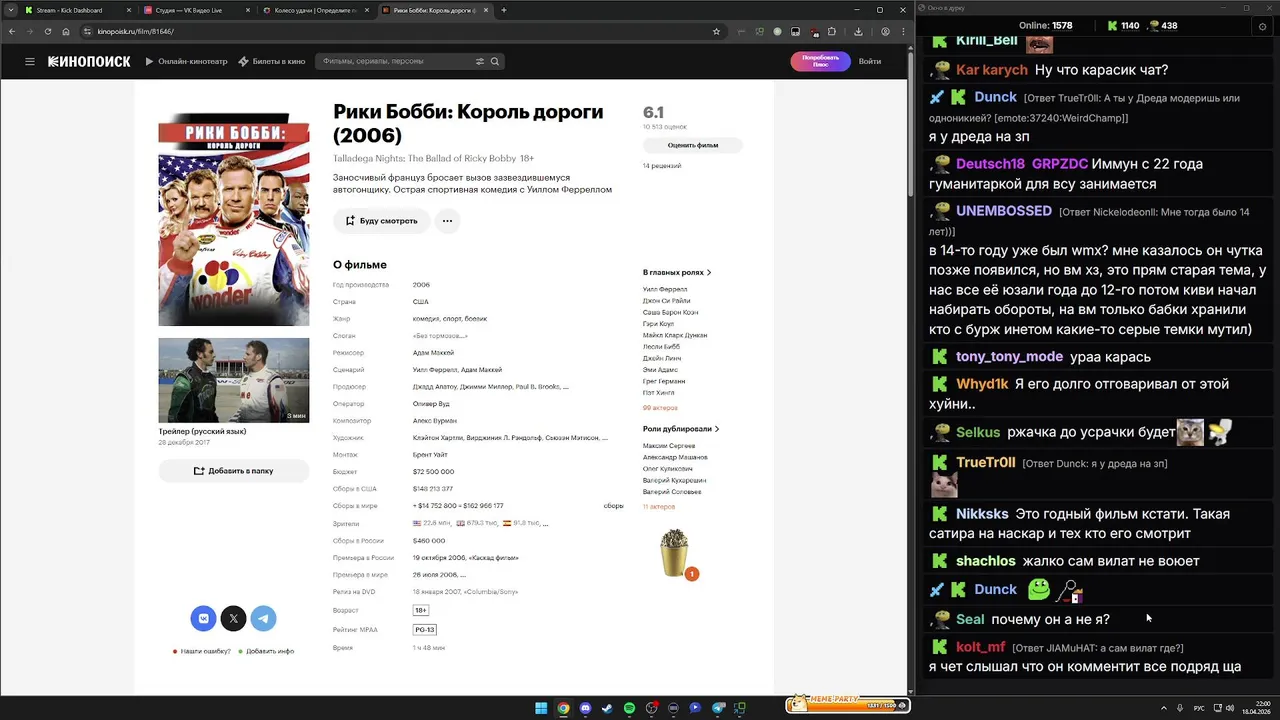1280x720 pixels.
Task: Open the 99 актеров link
Action: tap(660, 408)
